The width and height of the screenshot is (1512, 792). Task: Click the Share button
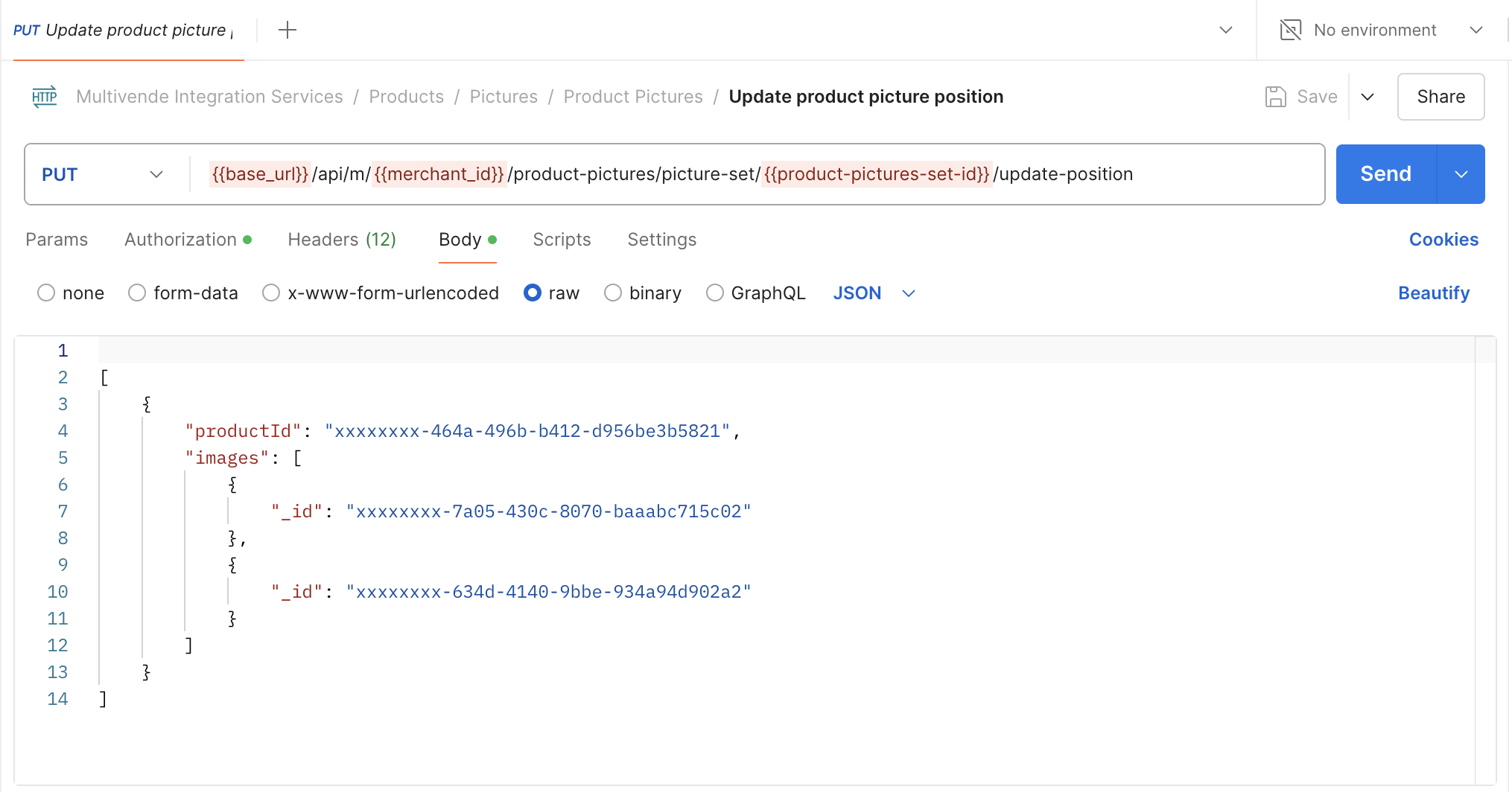click(x=1440, y=97)
